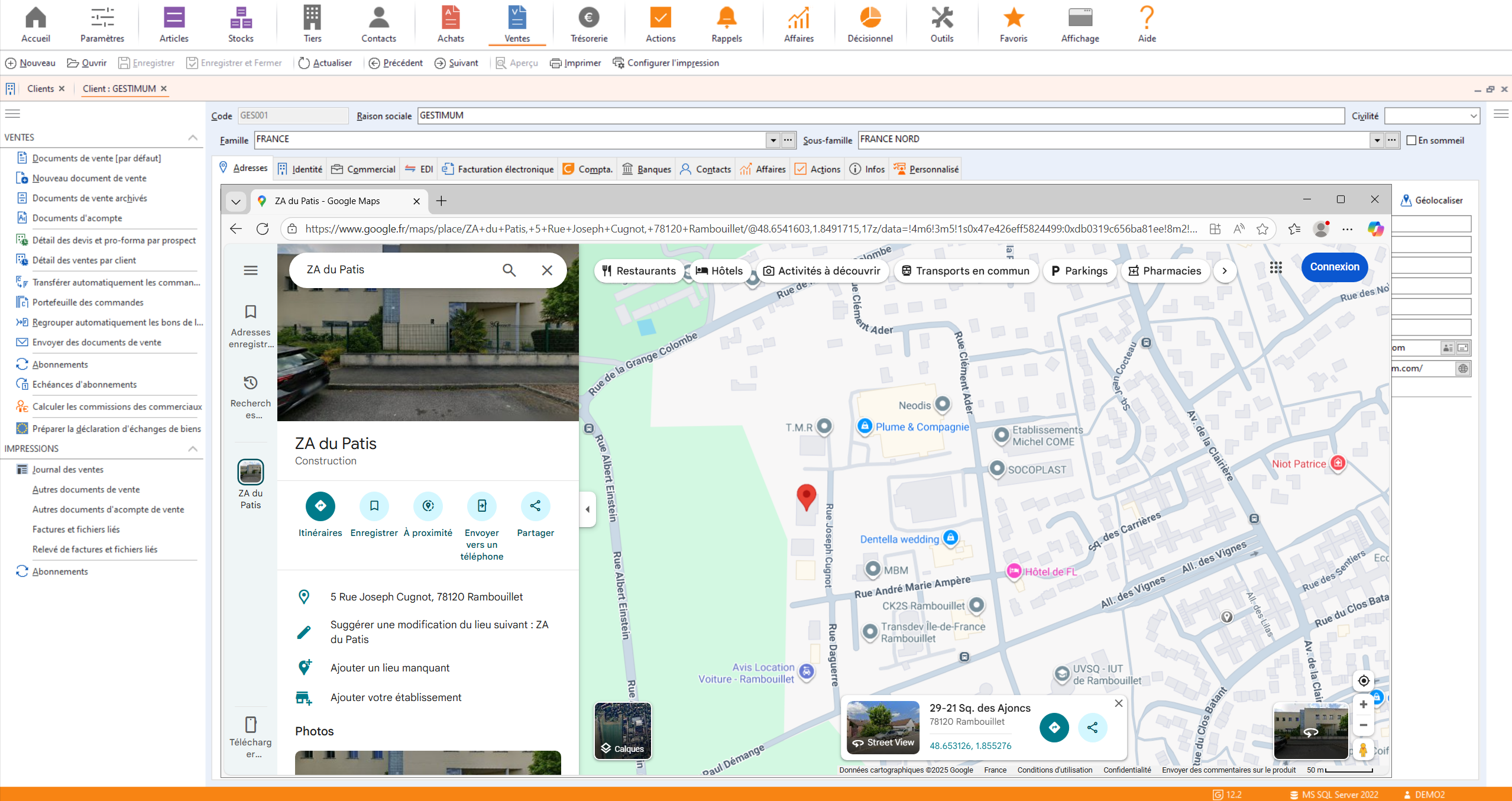Collapse the Maps side panel arrow
The height and width of the screenshot is (801, 1512).
[587, 509]
